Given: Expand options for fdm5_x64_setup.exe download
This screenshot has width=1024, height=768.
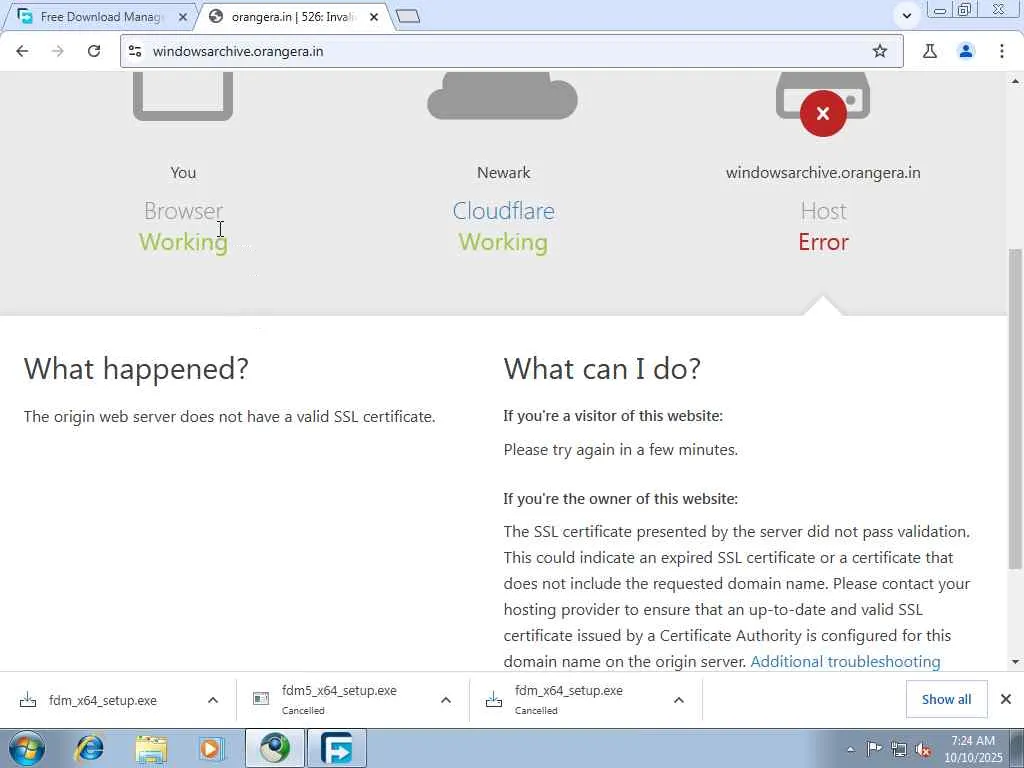Looking at the screenshot, I should [x=446, y=700].
